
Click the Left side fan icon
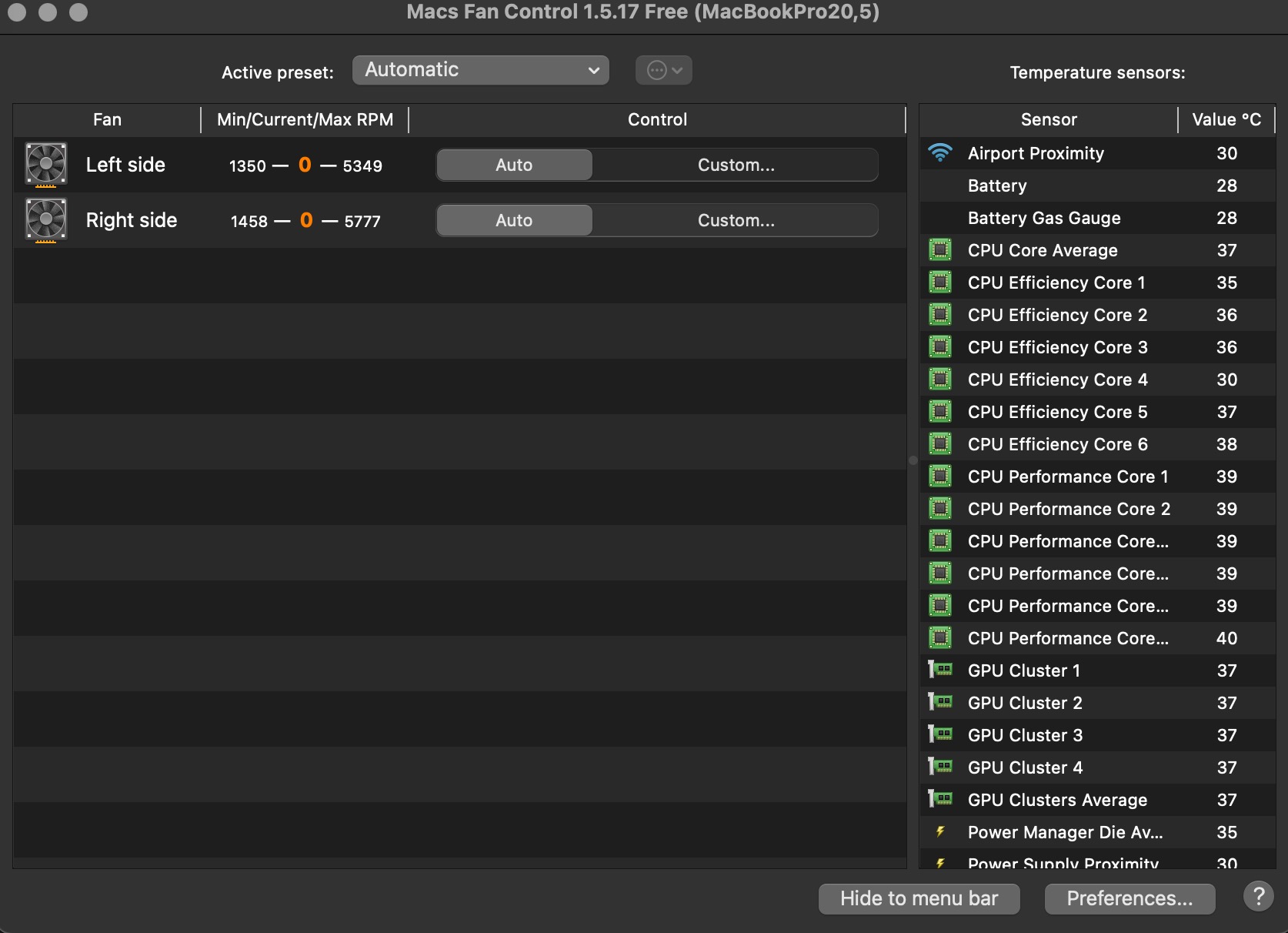[x=46, y=165]
